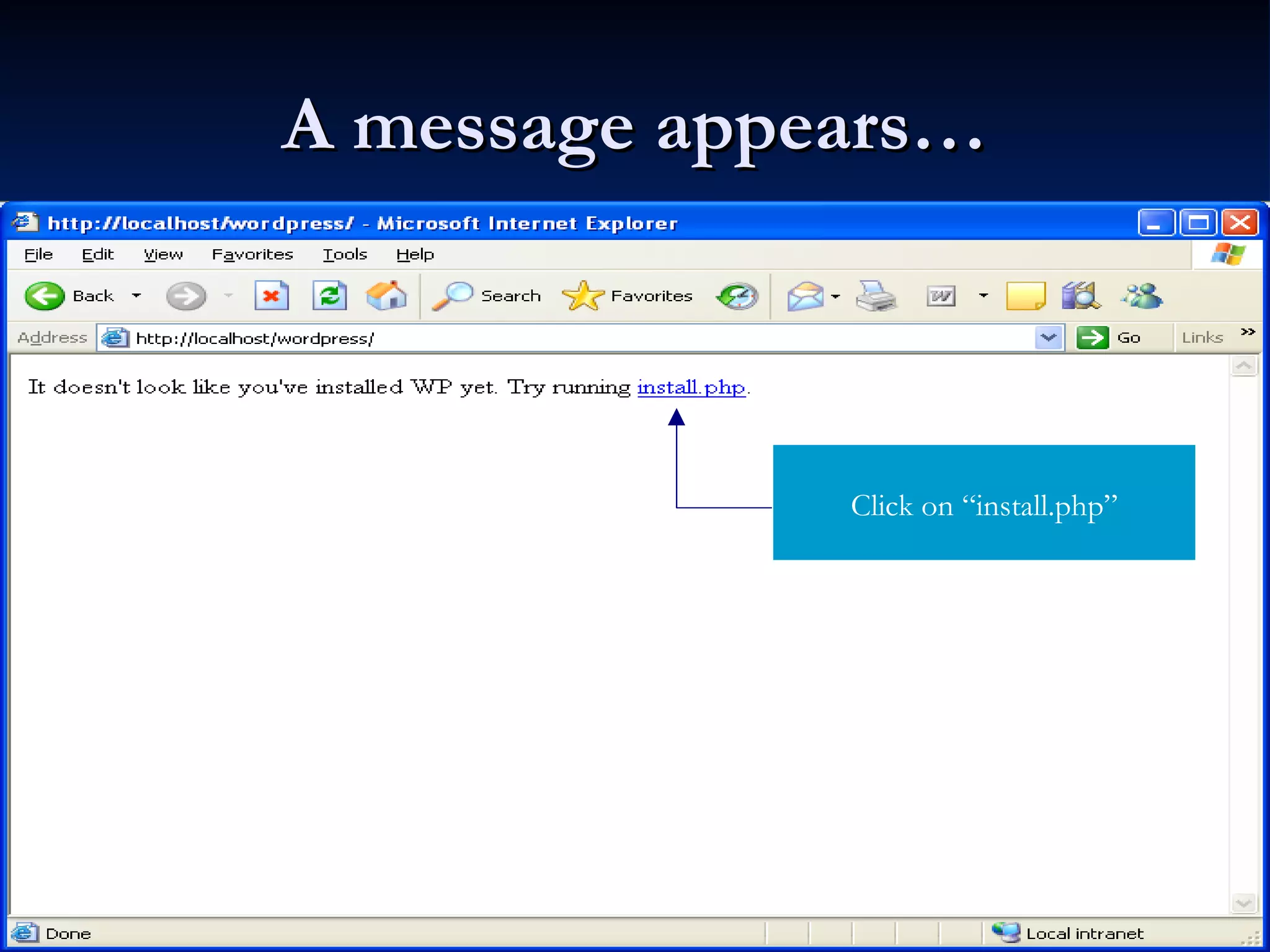The width and height of the screenshot is (1270, 952).
Task: Maximize the Internet Explorer window
Action: [x=1197, y=223]
